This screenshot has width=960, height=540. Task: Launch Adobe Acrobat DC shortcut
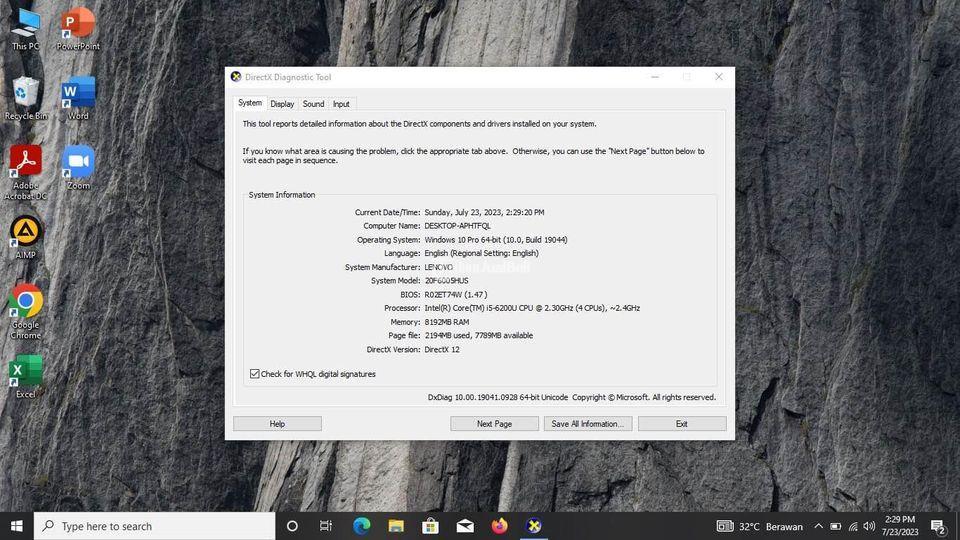coord(25,162)
